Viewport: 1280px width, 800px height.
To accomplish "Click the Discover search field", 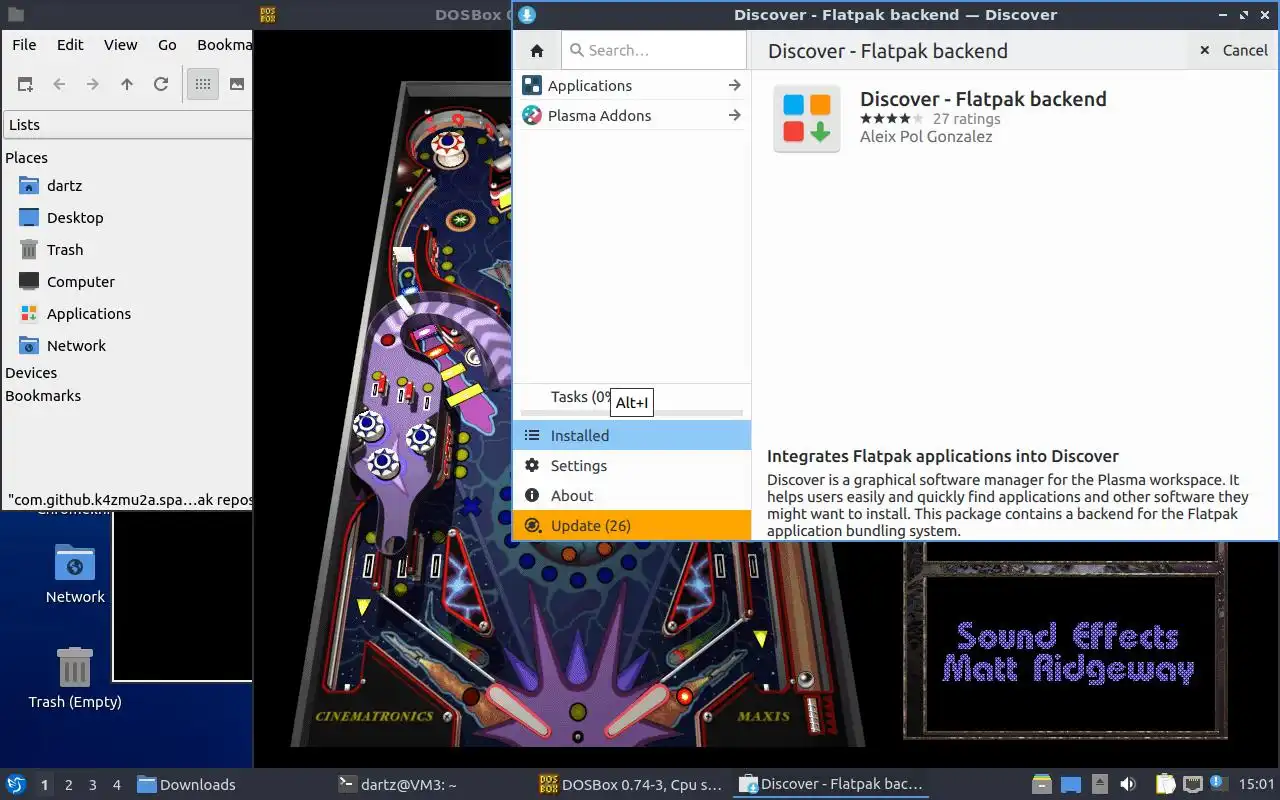I will (654, 50).
